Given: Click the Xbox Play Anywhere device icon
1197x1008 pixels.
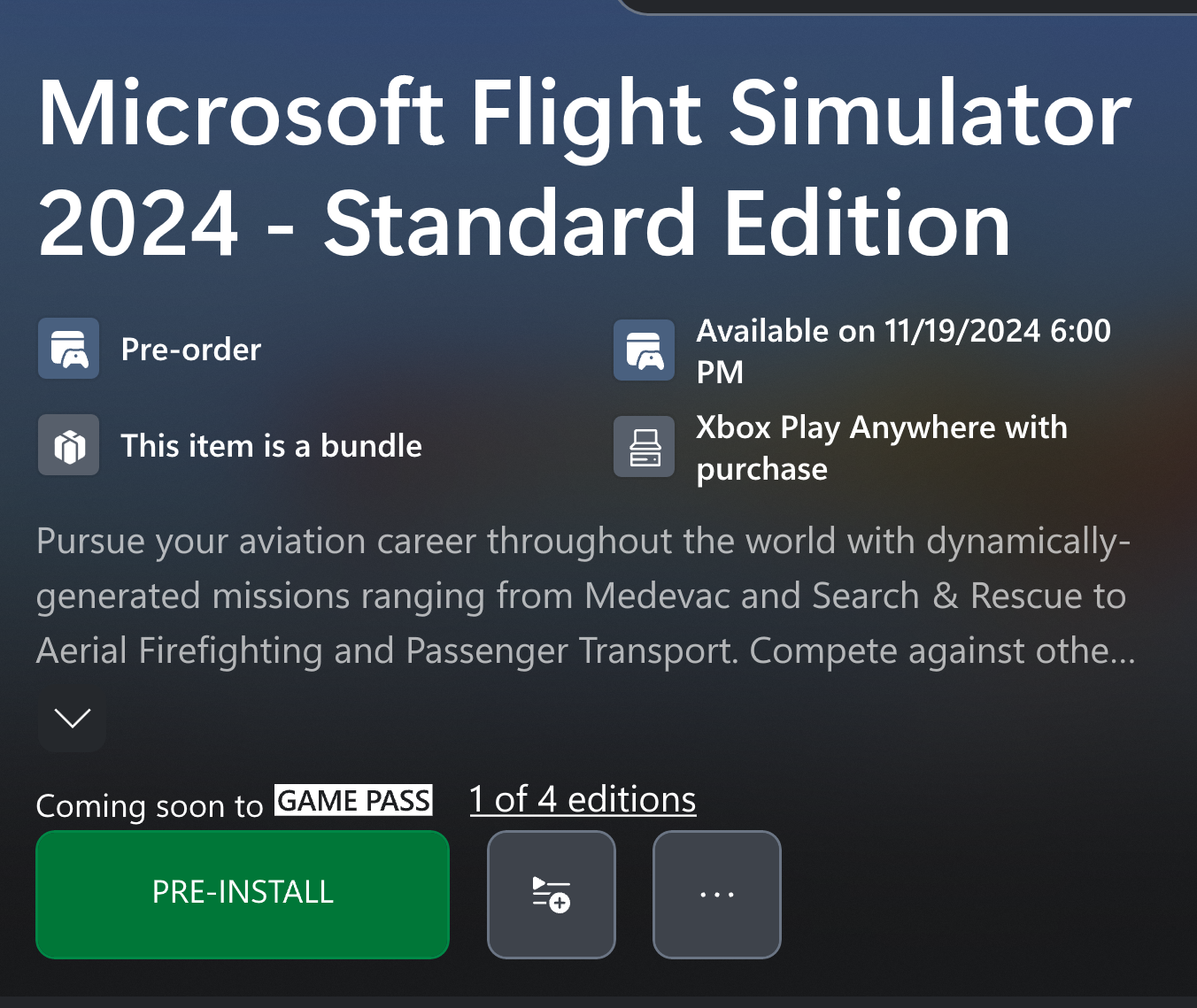Looking at the screenshot, I should coord(645,447).
